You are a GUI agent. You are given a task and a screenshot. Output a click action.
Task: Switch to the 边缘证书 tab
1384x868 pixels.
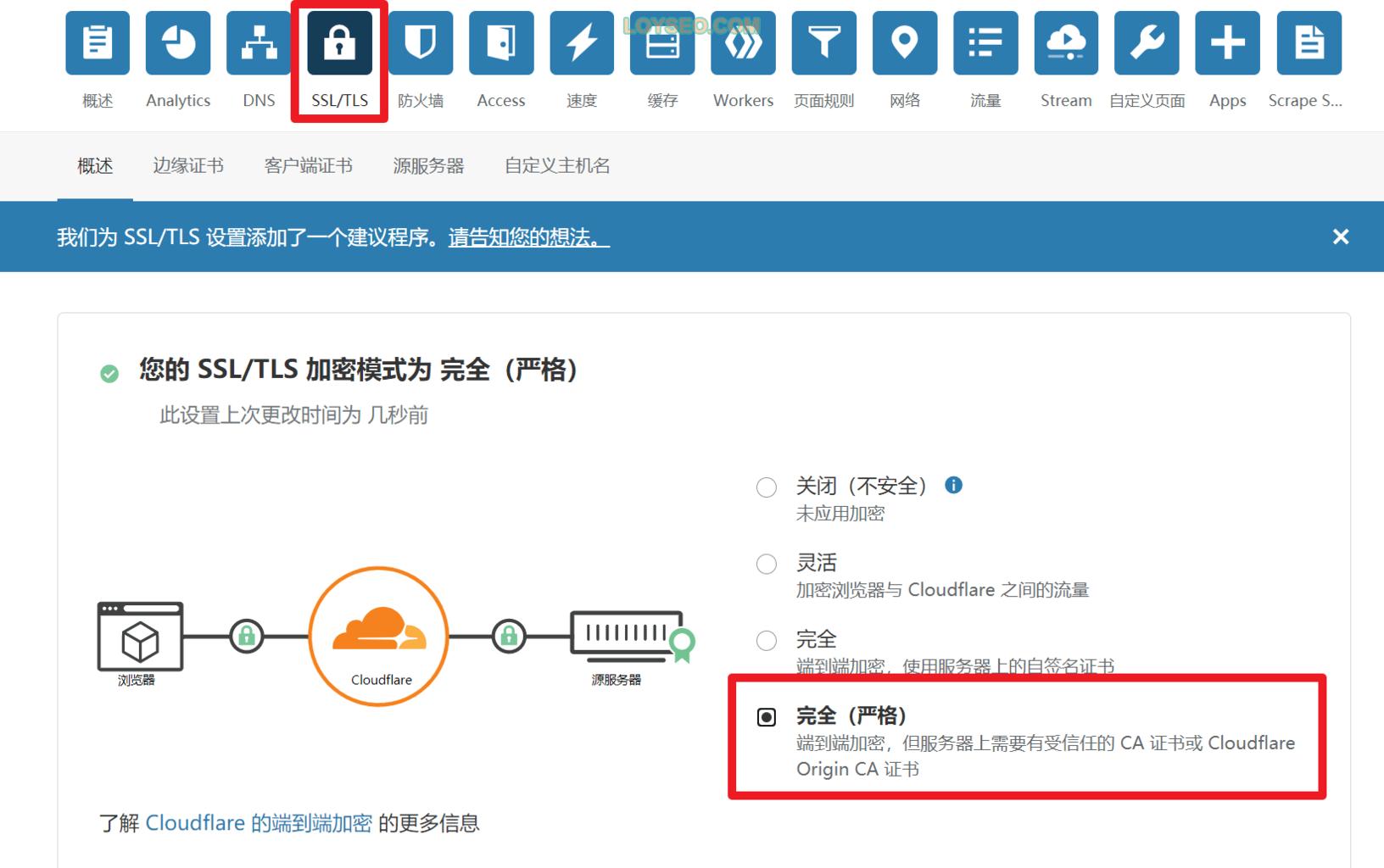pos(187,166)
